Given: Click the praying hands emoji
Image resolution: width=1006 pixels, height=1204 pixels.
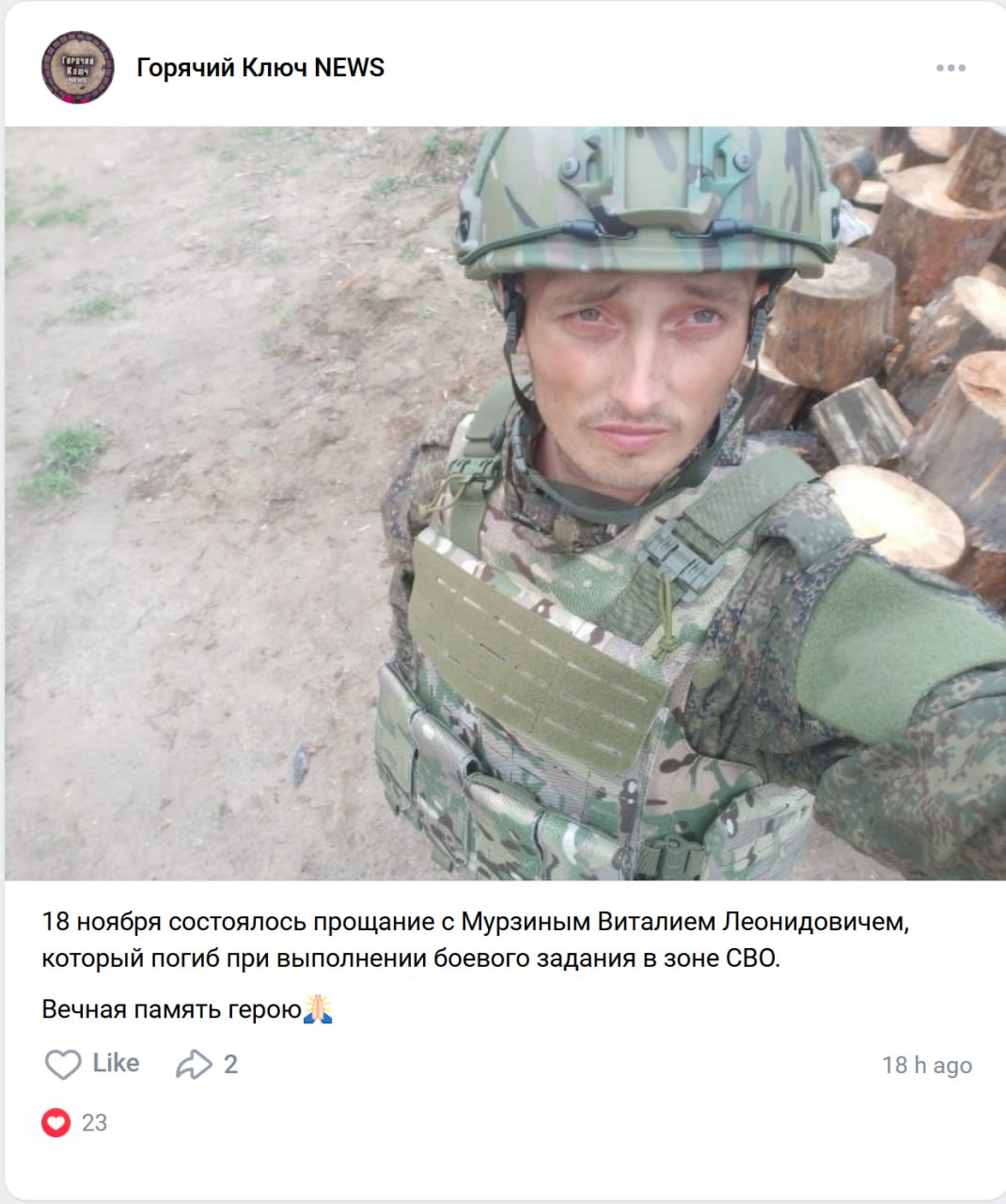Looking at the screenshot, I should (x=318, y=1009).
